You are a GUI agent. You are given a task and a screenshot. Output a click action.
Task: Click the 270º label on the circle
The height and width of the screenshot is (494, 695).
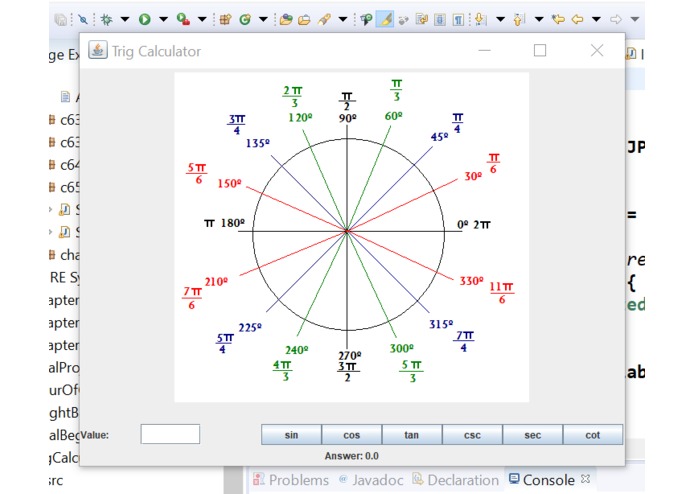(350, 355)
